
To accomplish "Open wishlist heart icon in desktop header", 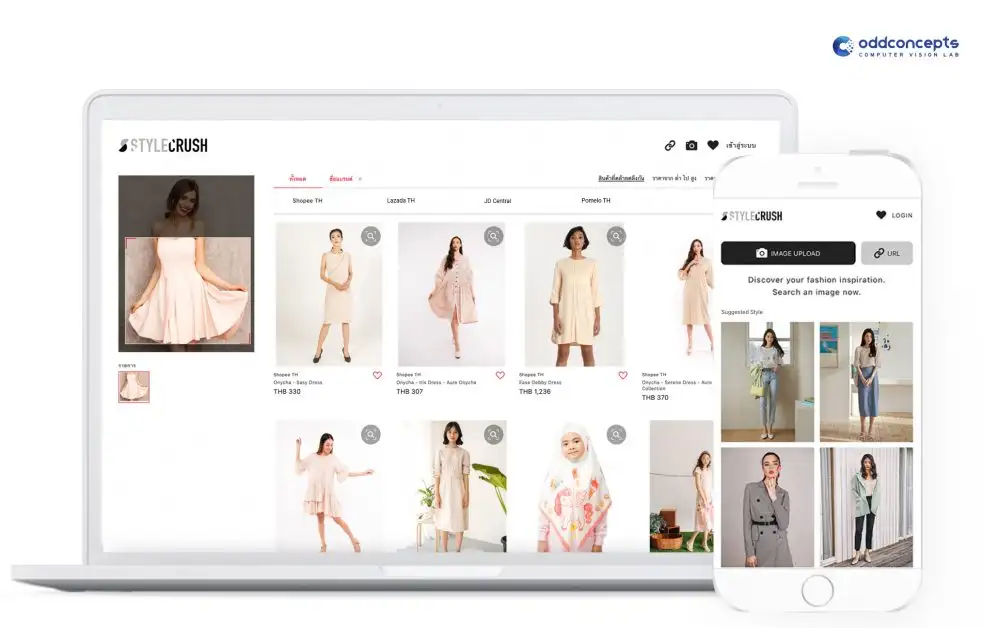I will (x=713, y=145).
